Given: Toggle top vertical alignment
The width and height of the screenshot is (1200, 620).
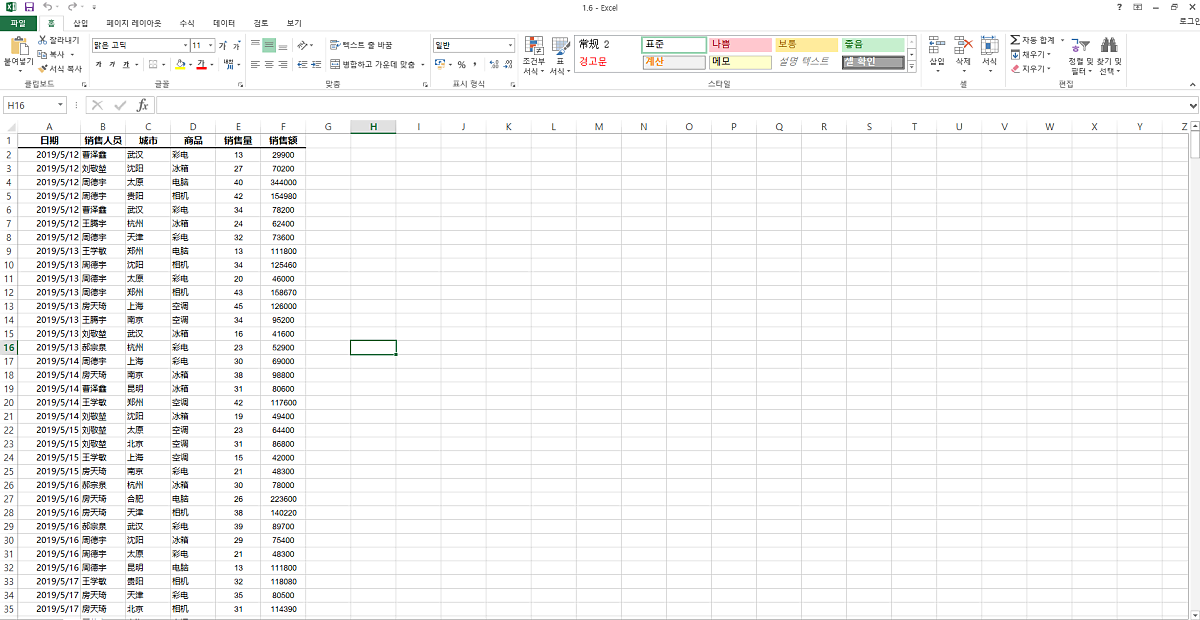Looking at the screenshot, I should tap(255, 45).
